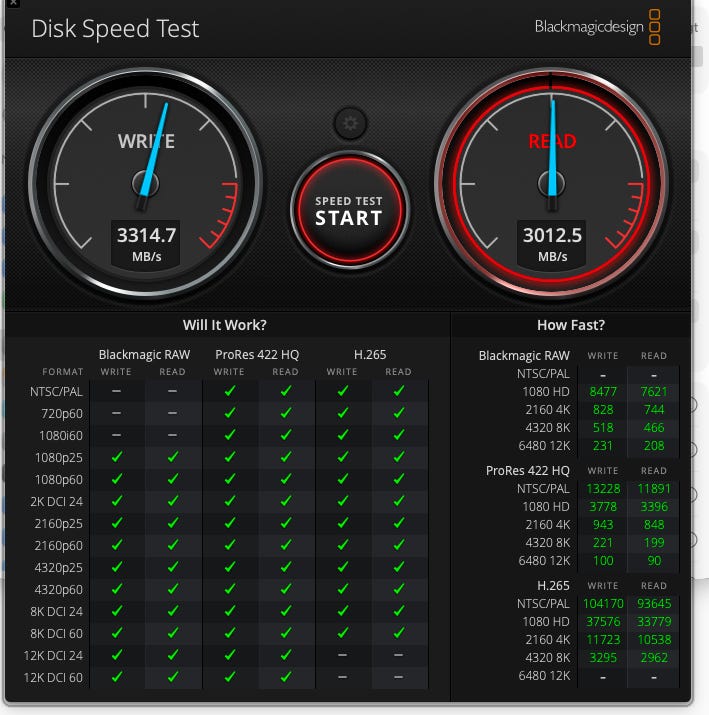Click the ProRes 422 HQ heading under How Fast
709x715 pixels.
pos(528,471)
